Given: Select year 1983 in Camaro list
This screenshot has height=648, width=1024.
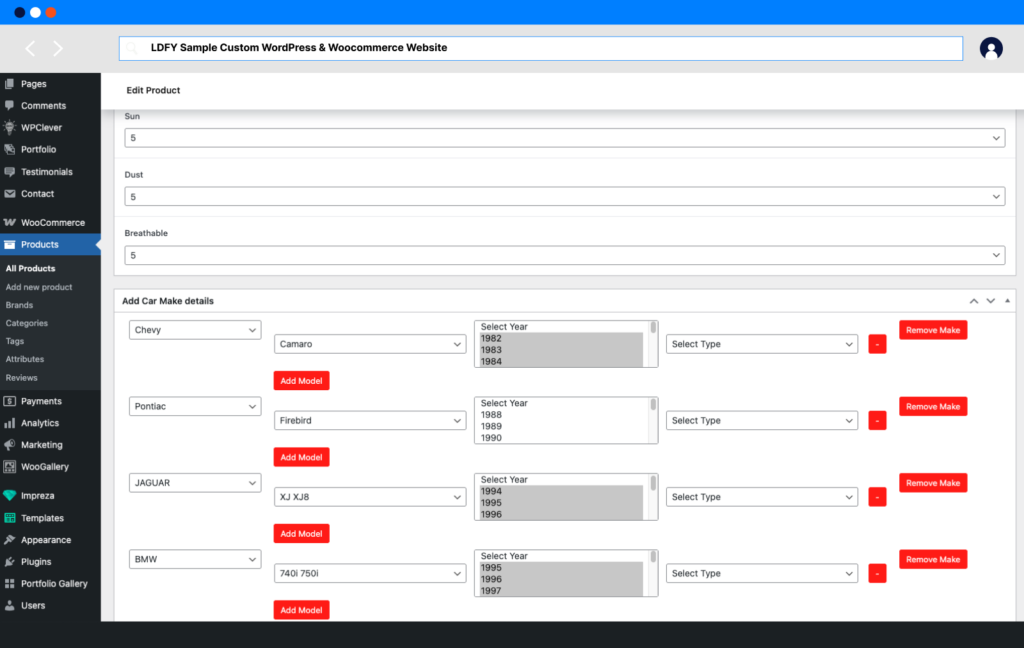Looking at the screenshot, I should coord(562,350).
